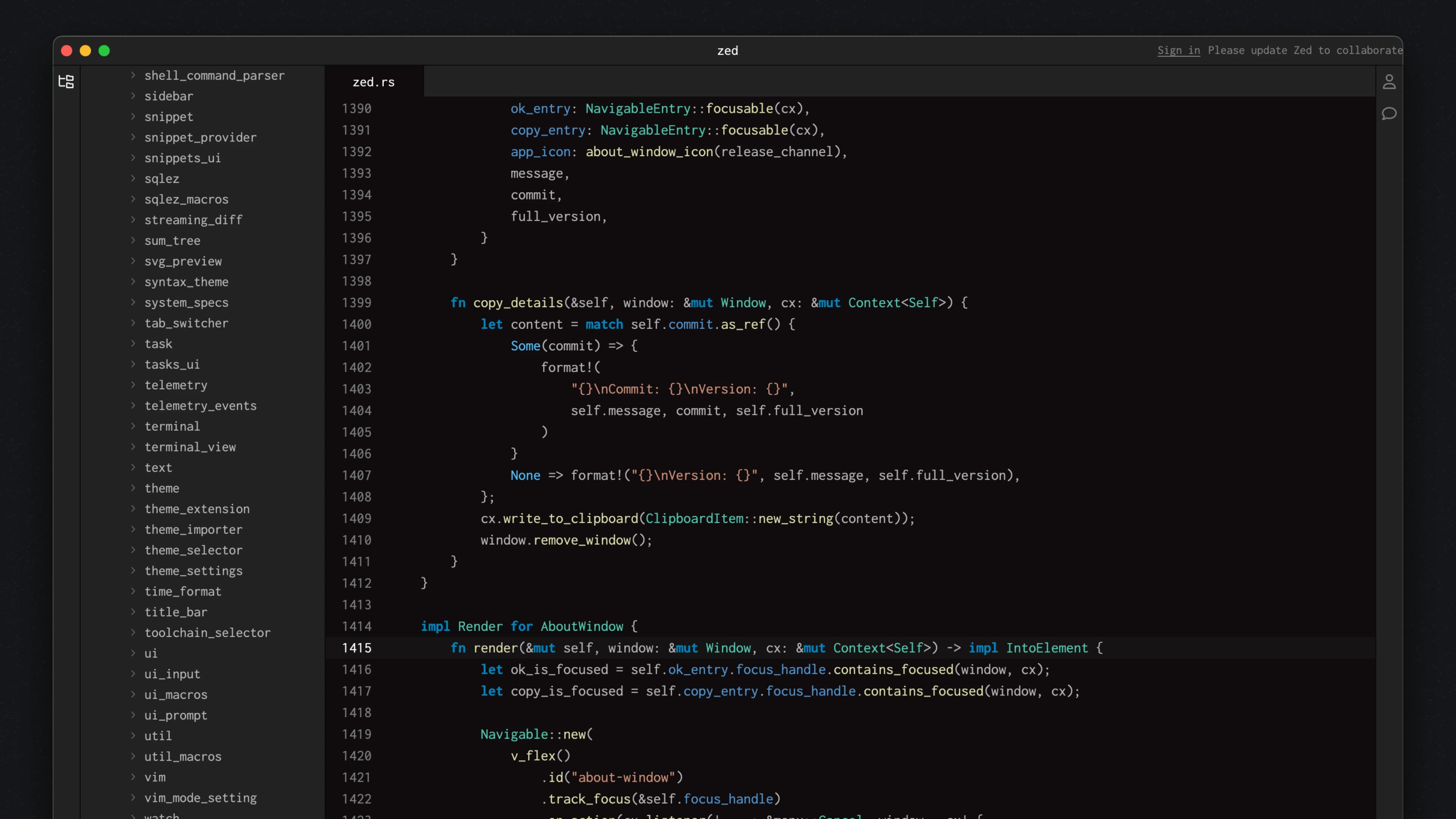Expand the terminal folder

pyautogui.click(x=172, y=426)
